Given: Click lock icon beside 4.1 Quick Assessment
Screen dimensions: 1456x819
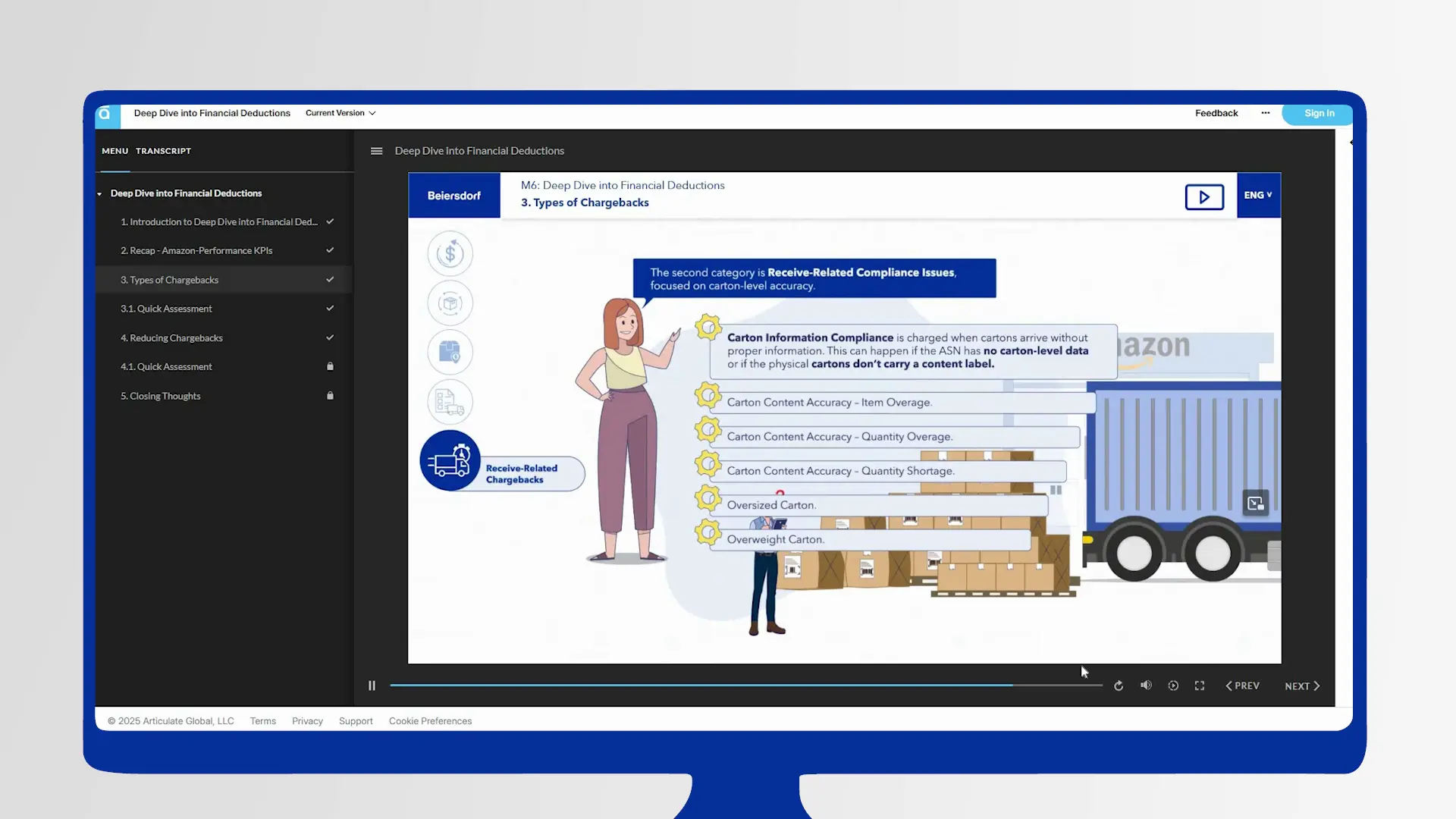Looking at the screenshot, I should 330,366.
